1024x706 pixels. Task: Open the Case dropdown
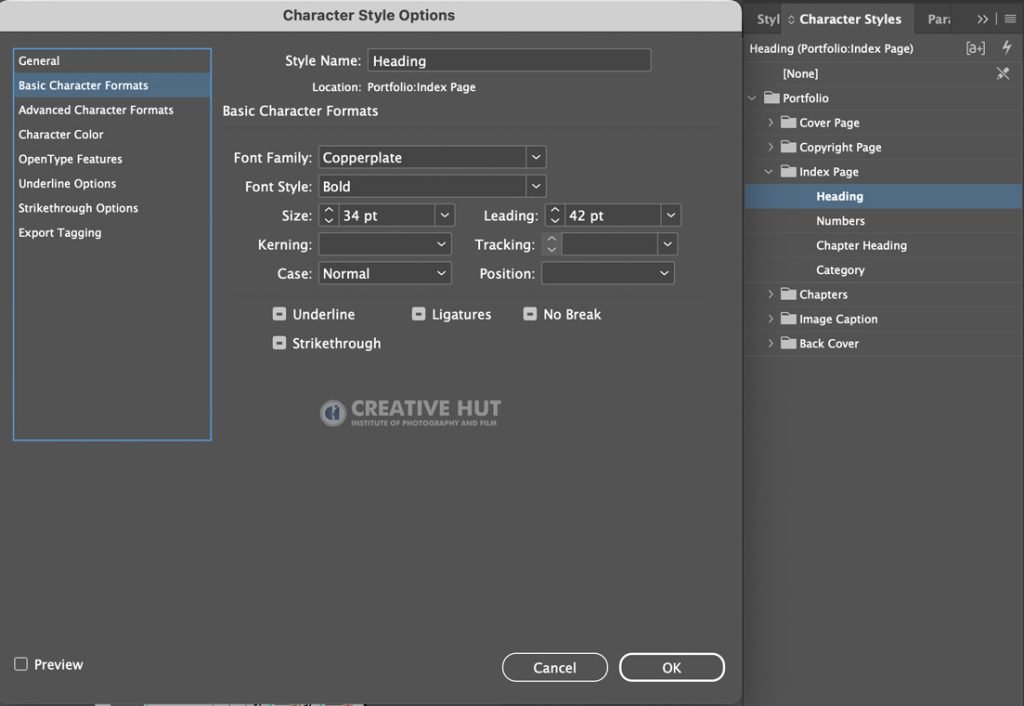pyautogui.click(x=385, y=274)
